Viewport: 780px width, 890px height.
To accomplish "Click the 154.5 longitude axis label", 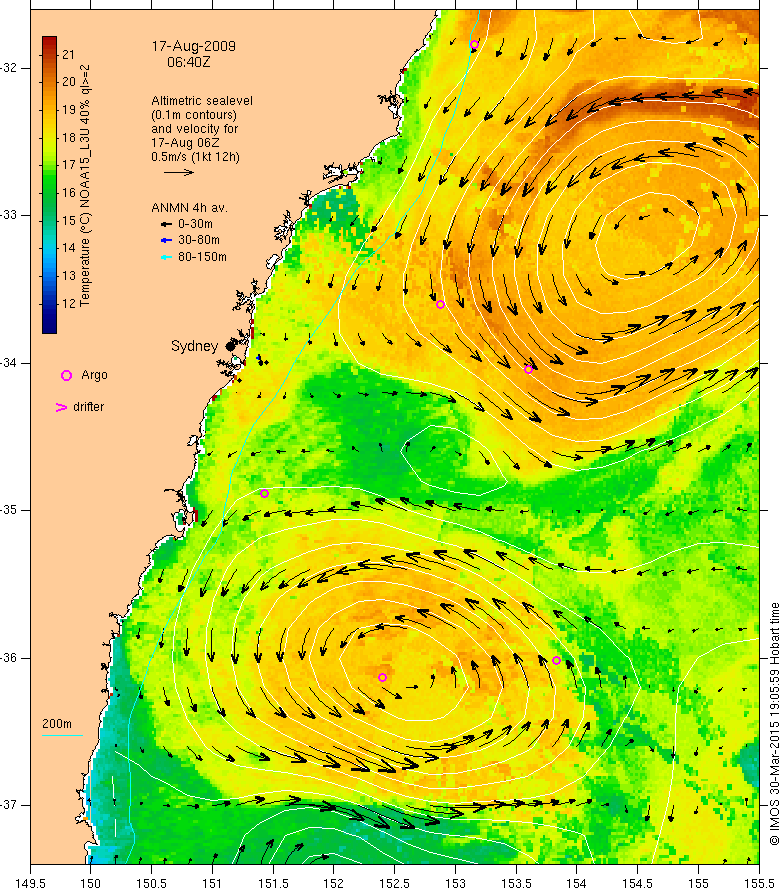I will 638,883.
